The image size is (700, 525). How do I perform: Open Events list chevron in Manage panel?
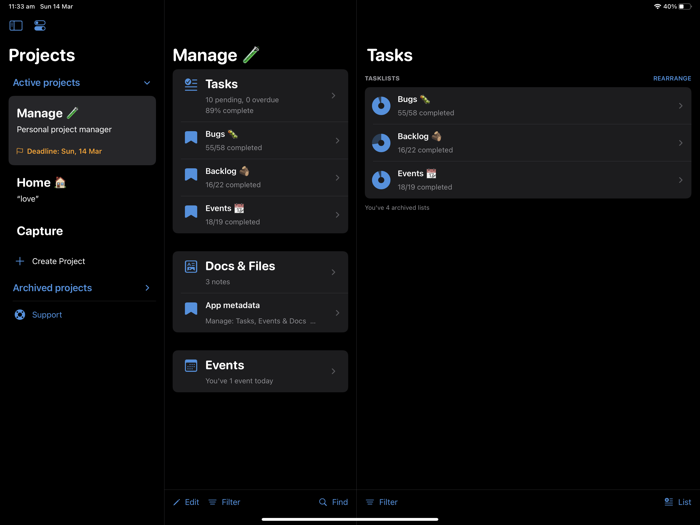338,215
